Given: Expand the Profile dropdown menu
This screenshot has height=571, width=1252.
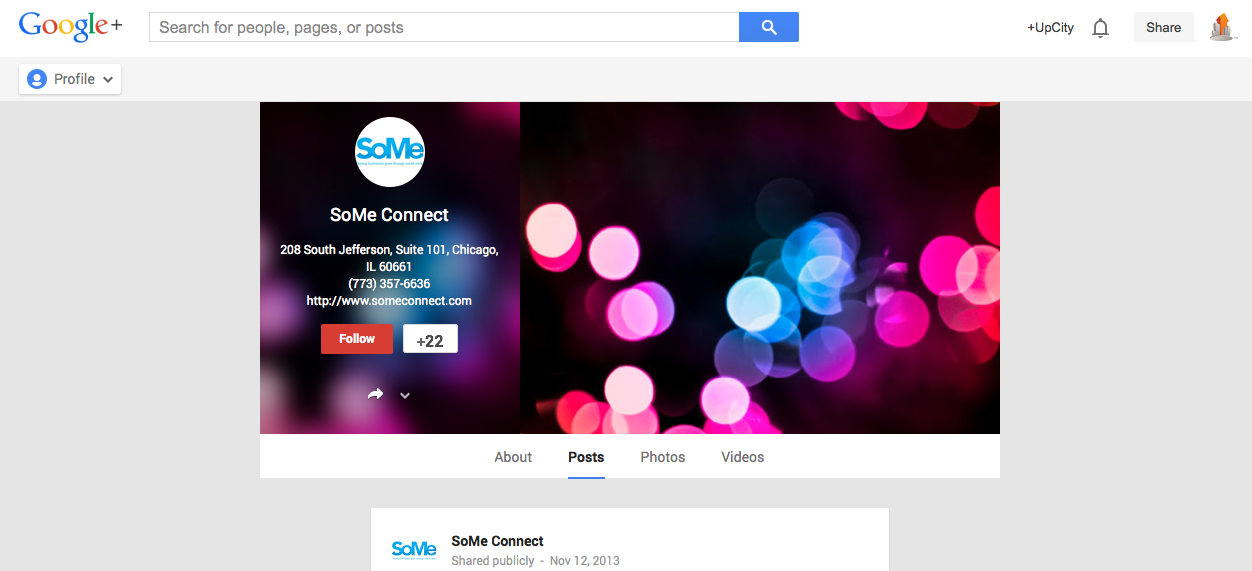Looking at the screenshot, I should tap(70, 79).
